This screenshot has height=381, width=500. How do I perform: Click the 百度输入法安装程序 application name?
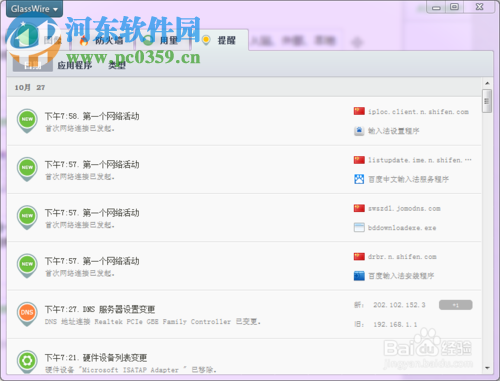pyautogui.click(x=401, y=276)
